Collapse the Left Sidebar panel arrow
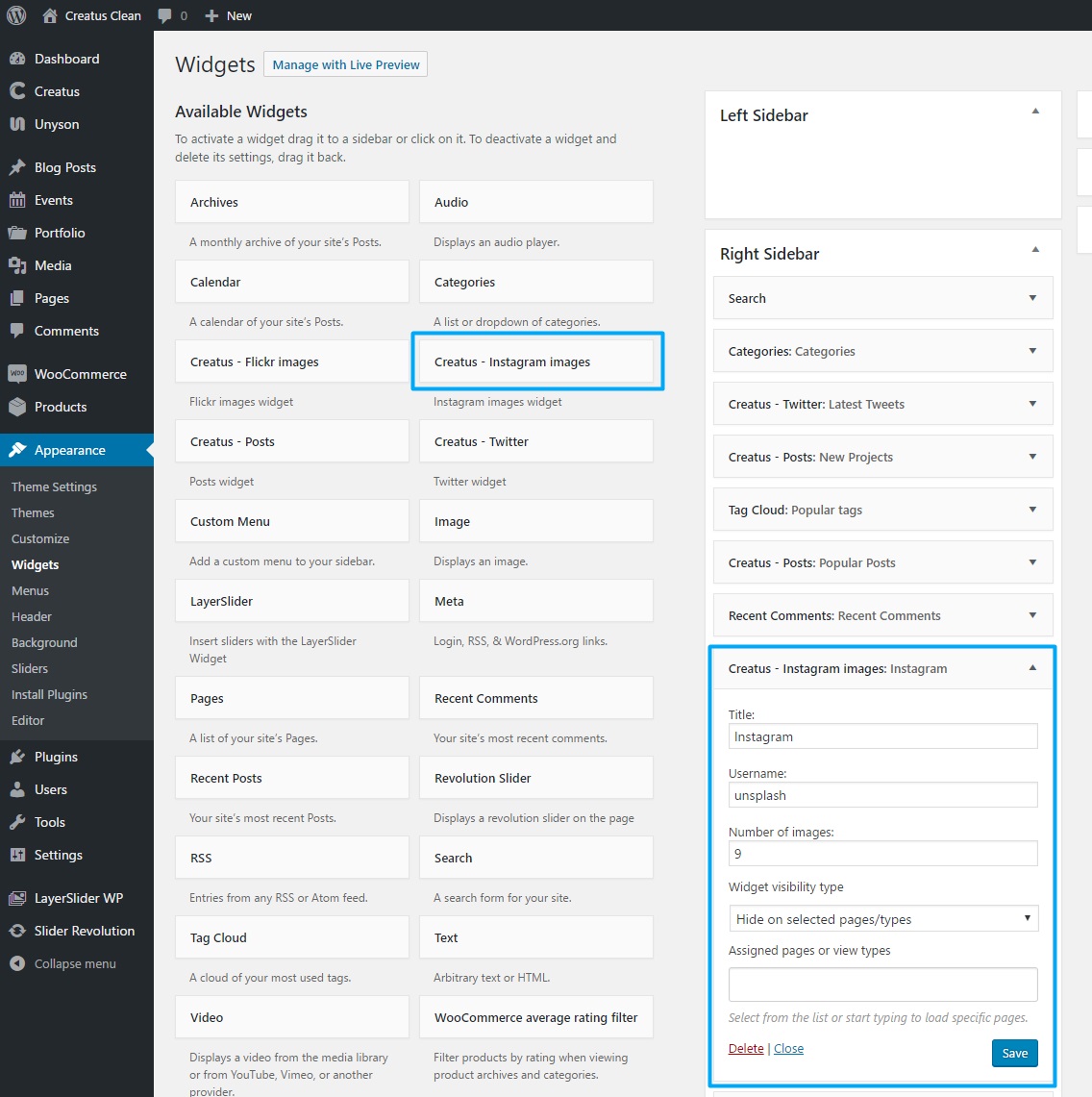The width and height of the screenshot is (1092, 1097). point(1035,112)
